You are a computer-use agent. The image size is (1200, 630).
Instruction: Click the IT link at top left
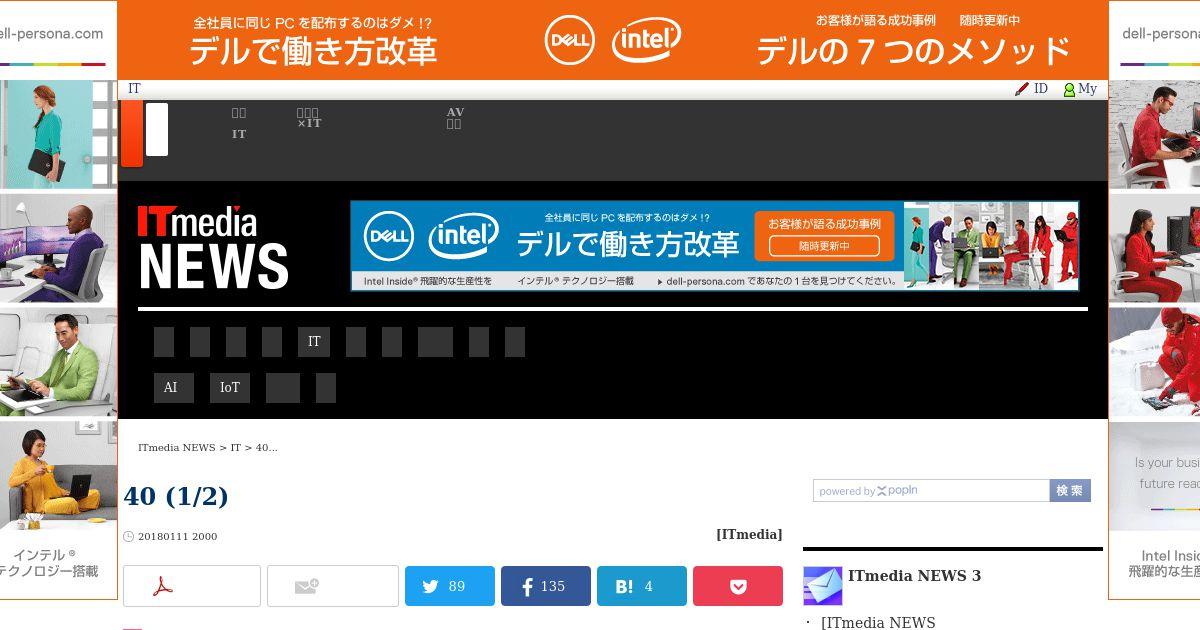pyautogui.click(x=134, y=89)
